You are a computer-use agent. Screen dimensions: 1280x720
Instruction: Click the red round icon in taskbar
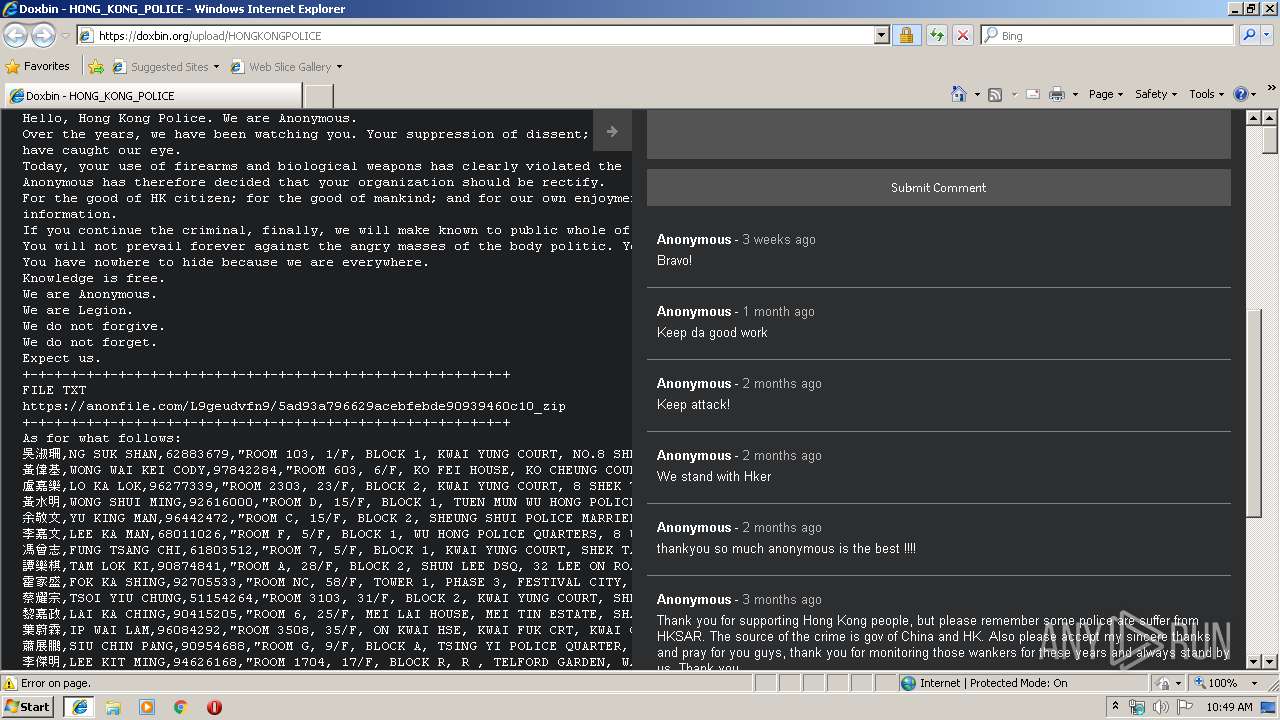point(214,707)
